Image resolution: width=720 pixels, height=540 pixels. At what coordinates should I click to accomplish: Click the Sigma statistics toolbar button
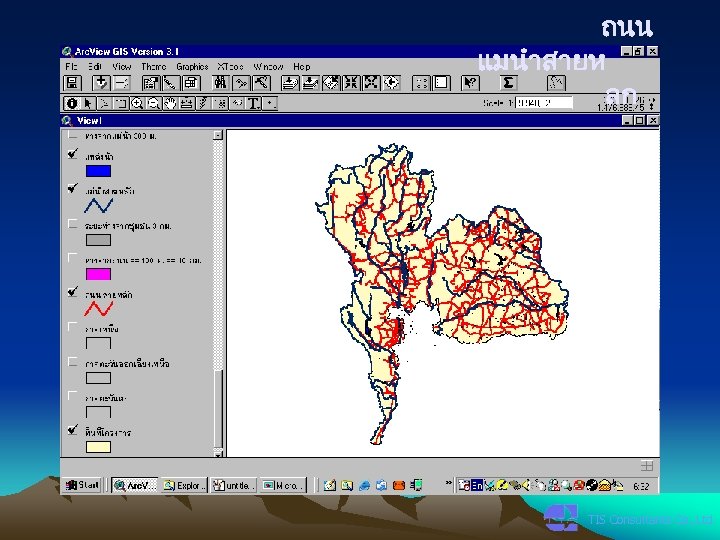click(508, 83)
